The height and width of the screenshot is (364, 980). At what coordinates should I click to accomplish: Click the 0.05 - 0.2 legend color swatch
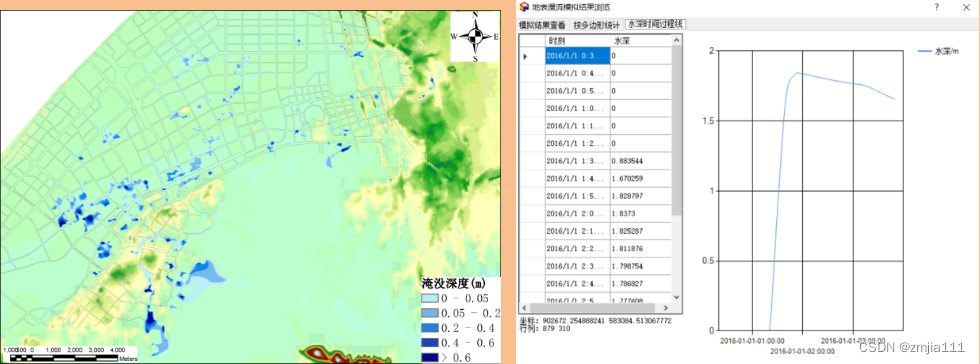(x=430, y=313)
